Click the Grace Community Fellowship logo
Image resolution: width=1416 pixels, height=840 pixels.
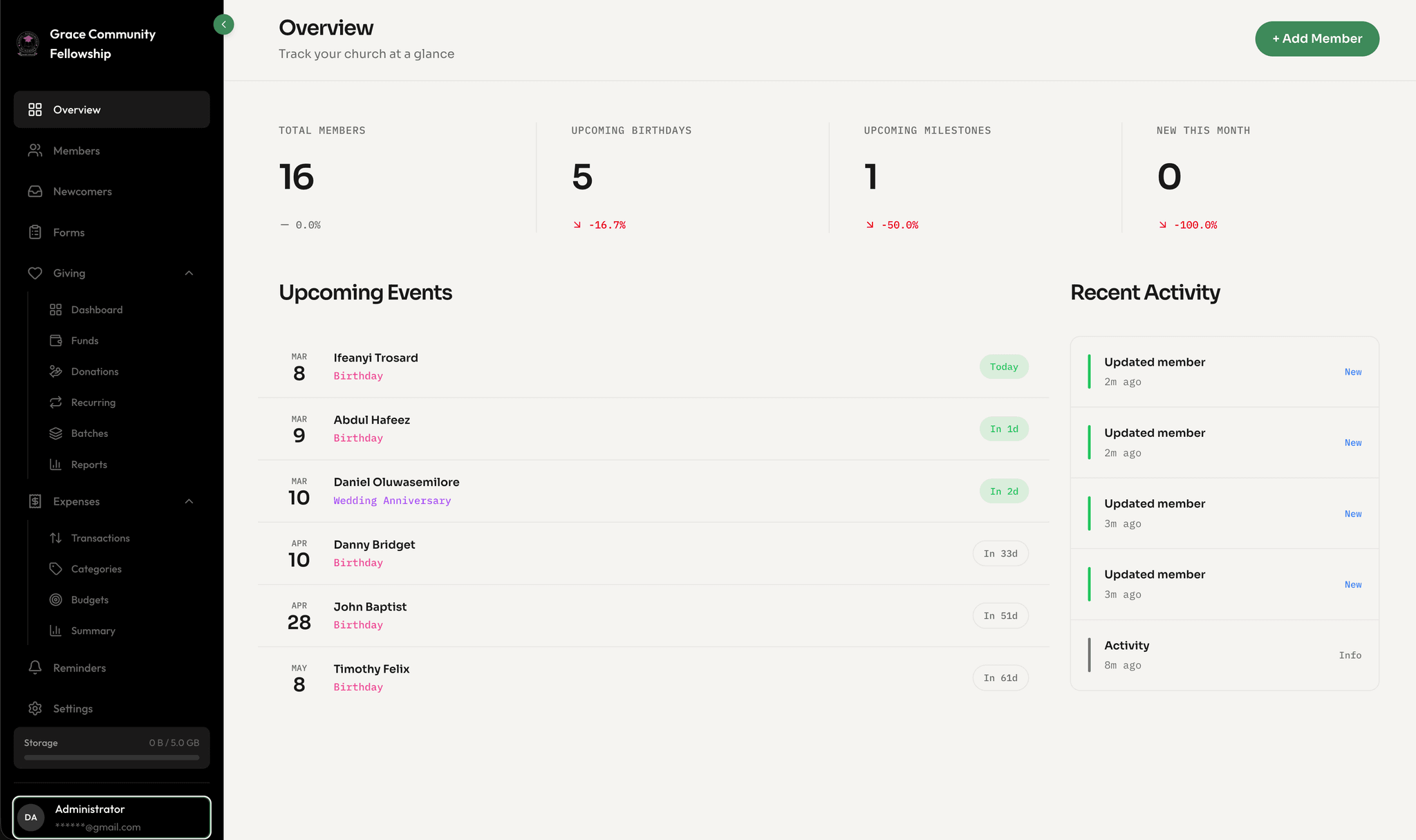coord(27,43)
